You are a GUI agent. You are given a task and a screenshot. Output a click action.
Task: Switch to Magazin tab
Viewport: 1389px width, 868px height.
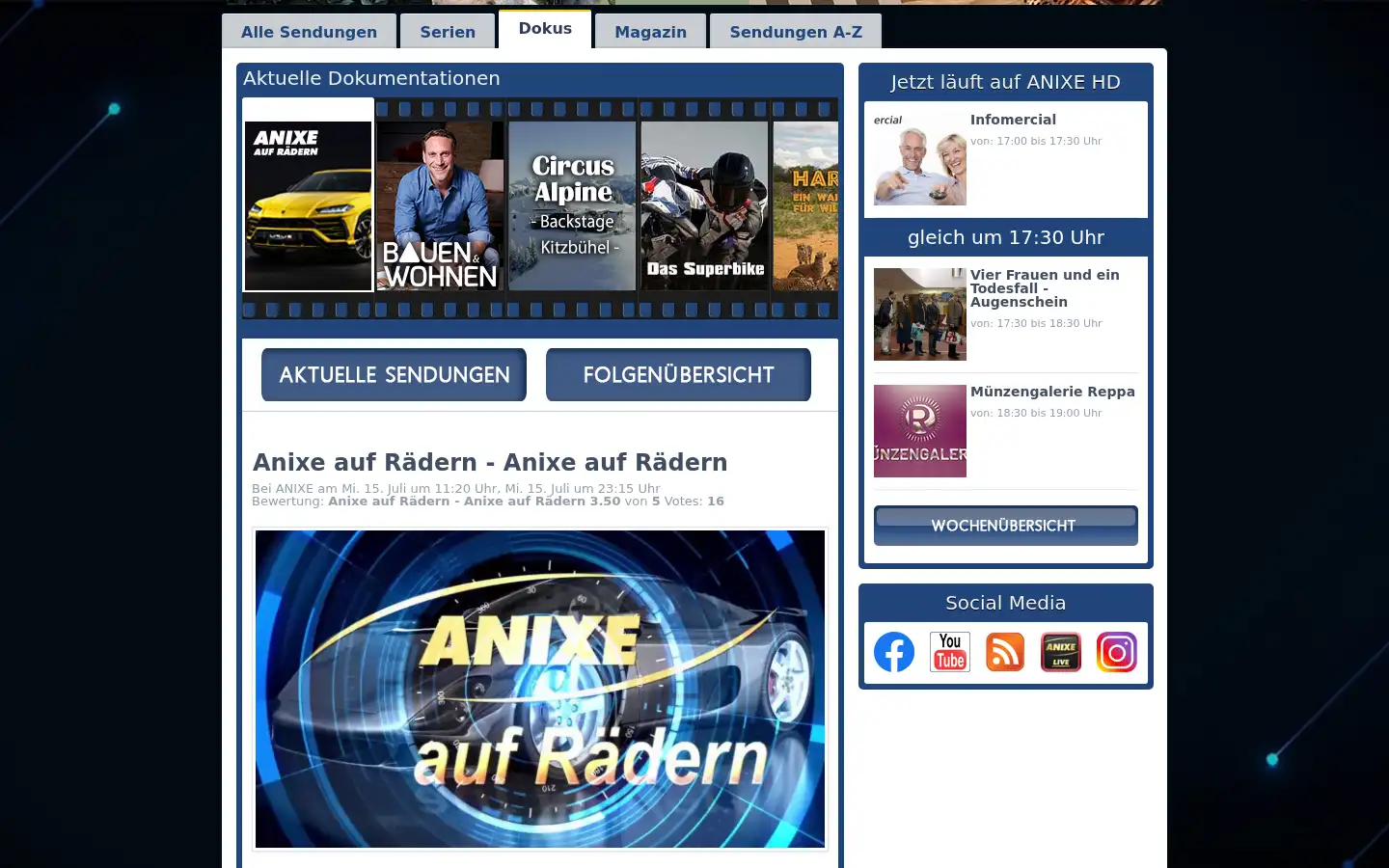coord(651,32)
